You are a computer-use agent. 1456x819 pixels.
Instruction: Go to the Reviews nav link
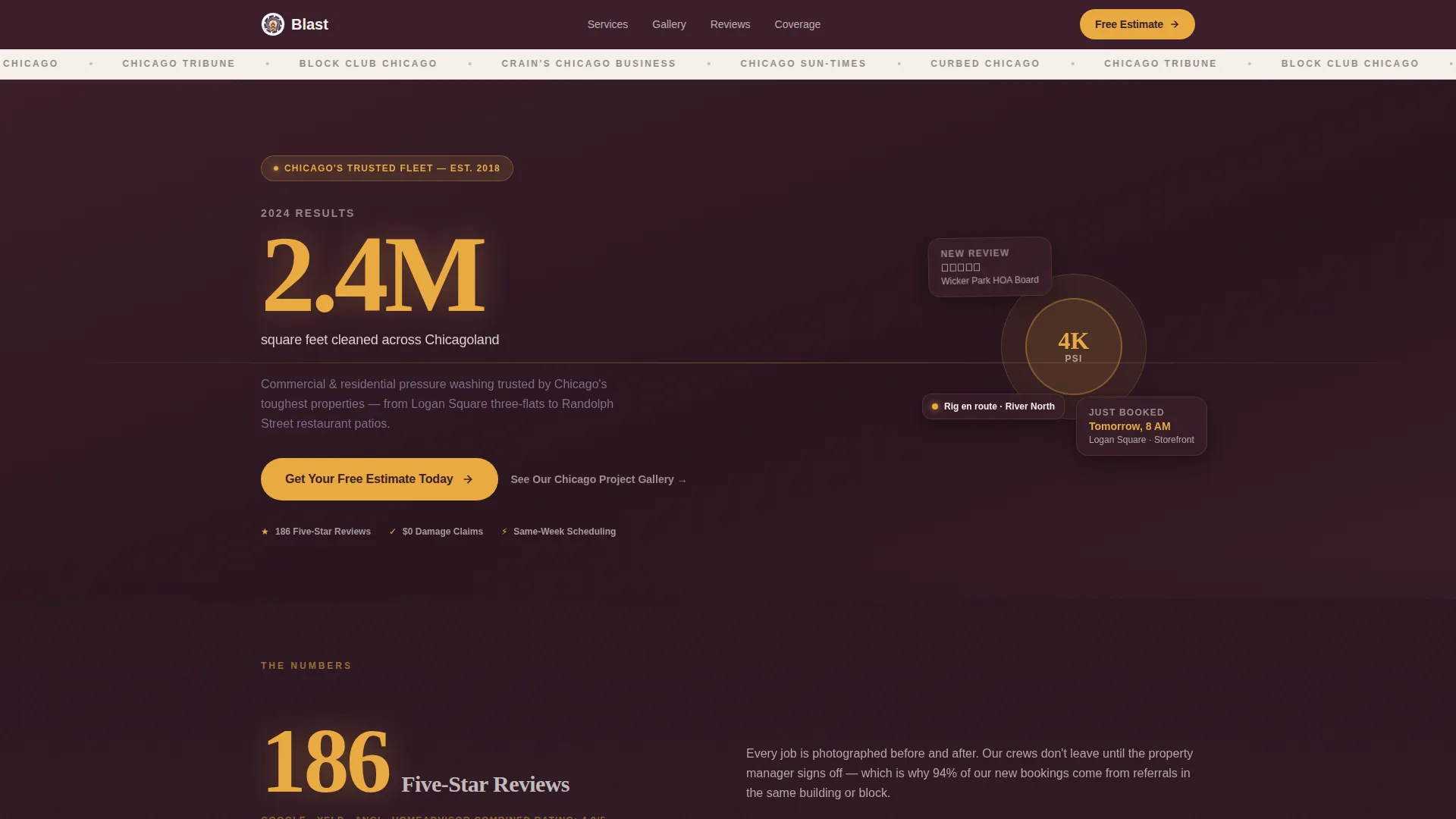[730, 24]
